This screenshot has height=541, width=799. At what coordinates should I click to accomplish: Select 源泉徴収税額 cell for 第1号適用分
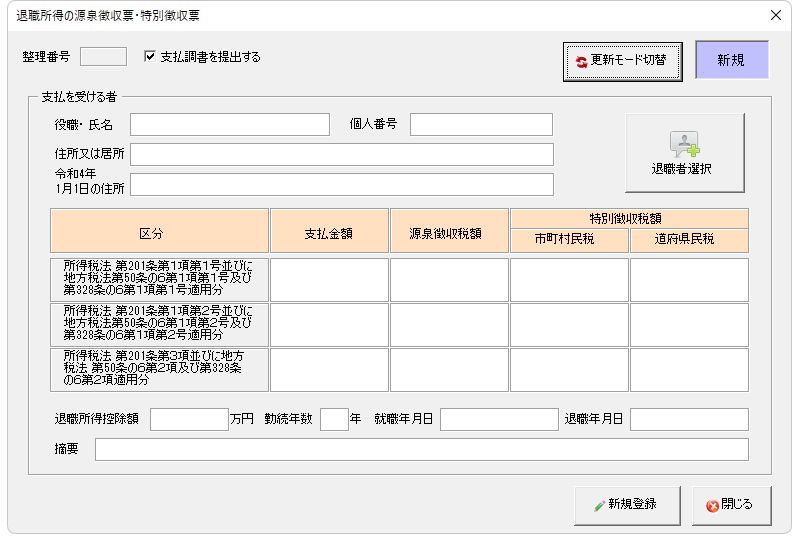449,280
